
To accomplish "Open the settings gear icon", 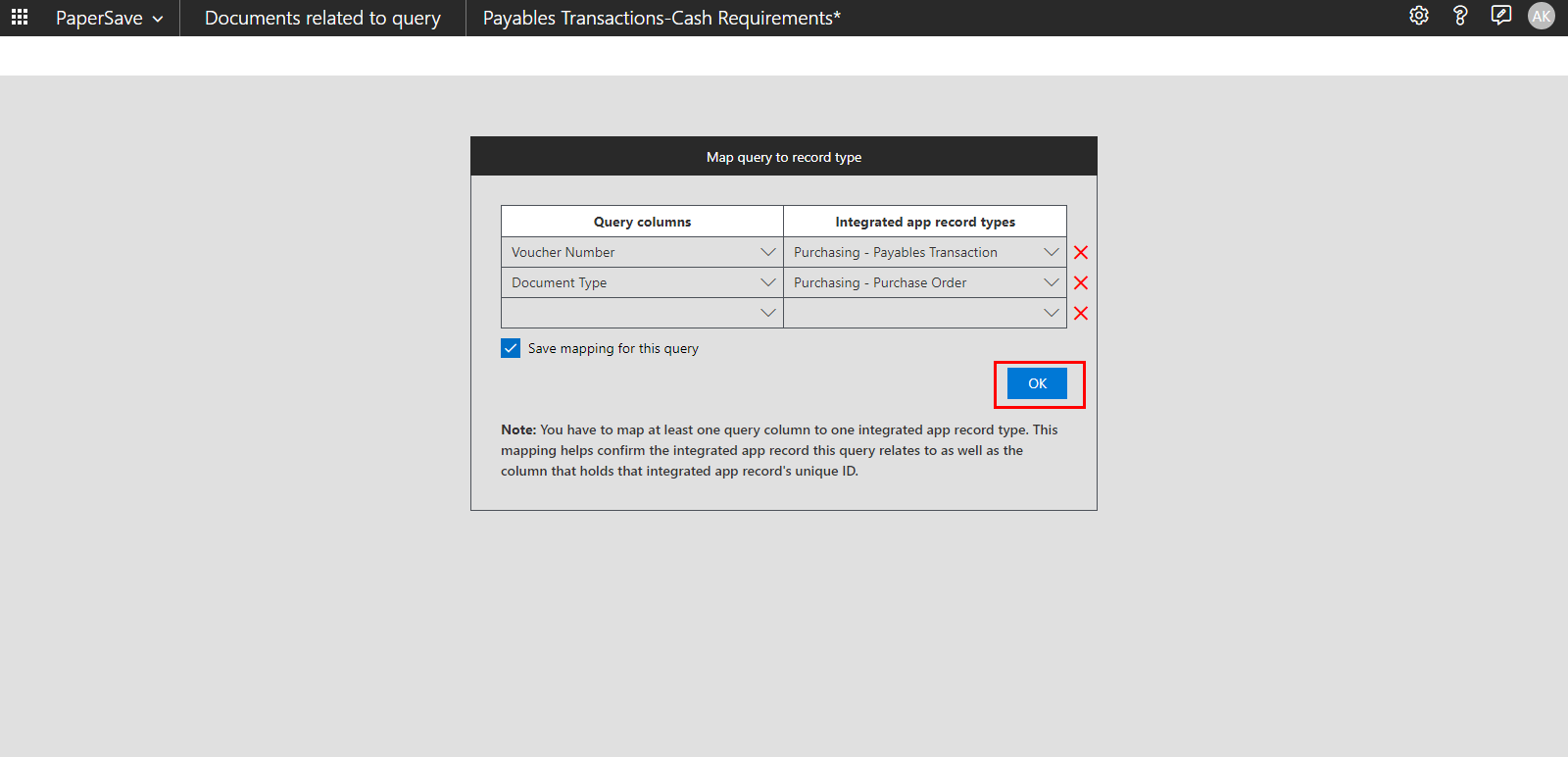I will (x=1418, y=16).
